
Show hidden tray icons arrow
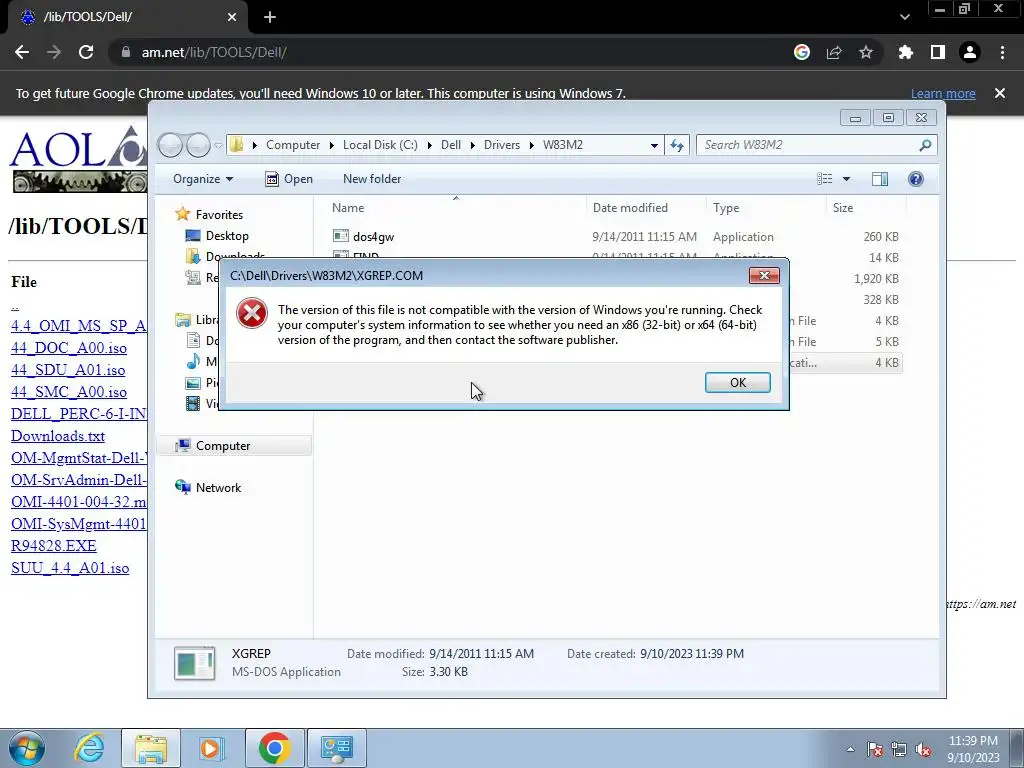pyautogui.click(x=850, y=749)
